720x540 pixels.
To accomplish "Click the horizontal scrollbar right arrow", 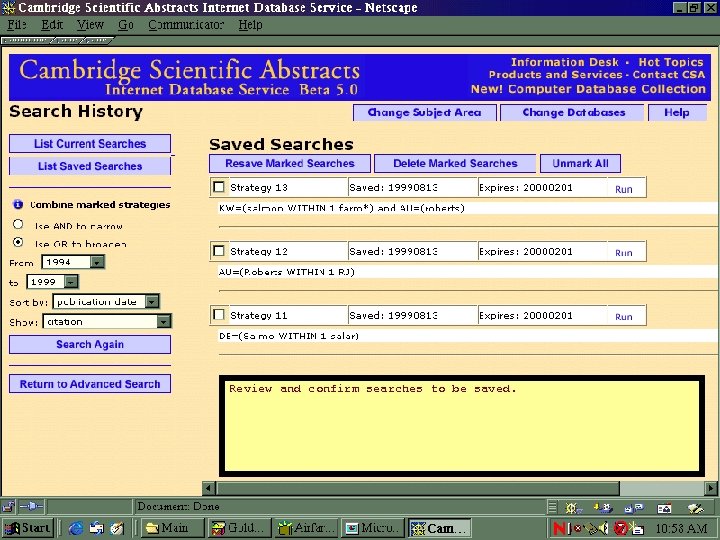I will click(x=711, y=488).
